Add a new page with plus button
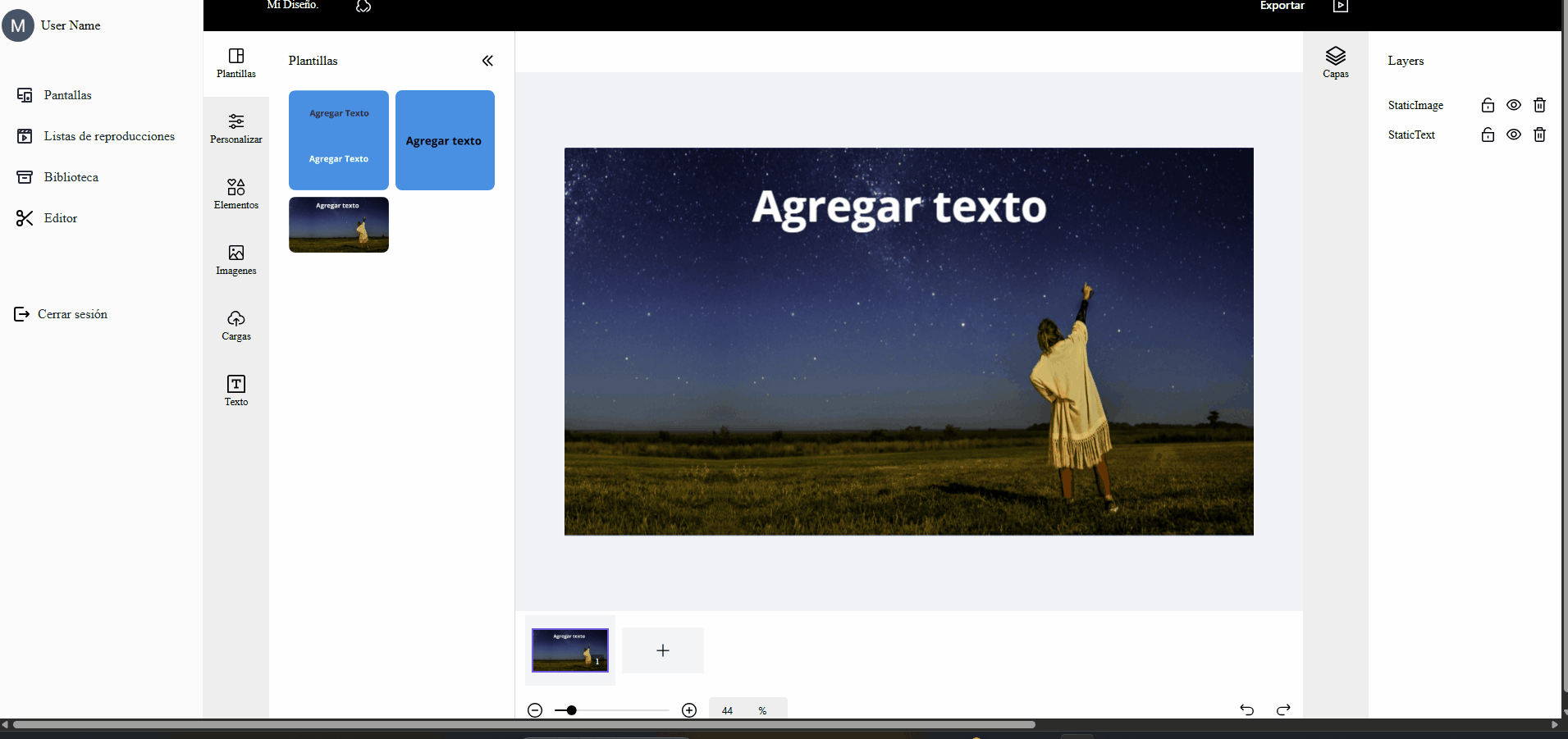 click(x=663, y=650)
